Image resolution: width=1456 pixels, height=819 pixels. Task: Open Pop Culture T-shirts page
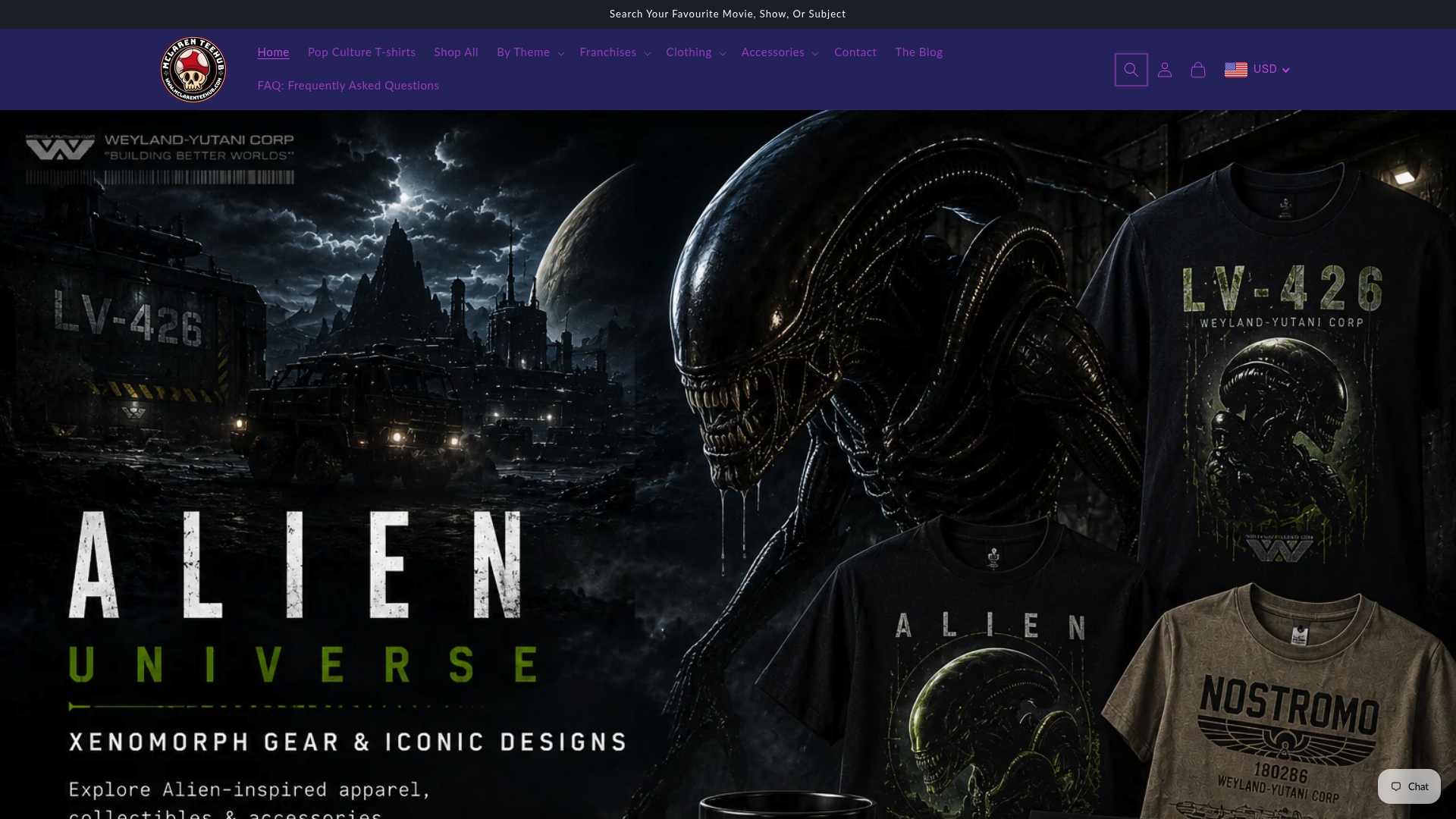tap(362, 52)
